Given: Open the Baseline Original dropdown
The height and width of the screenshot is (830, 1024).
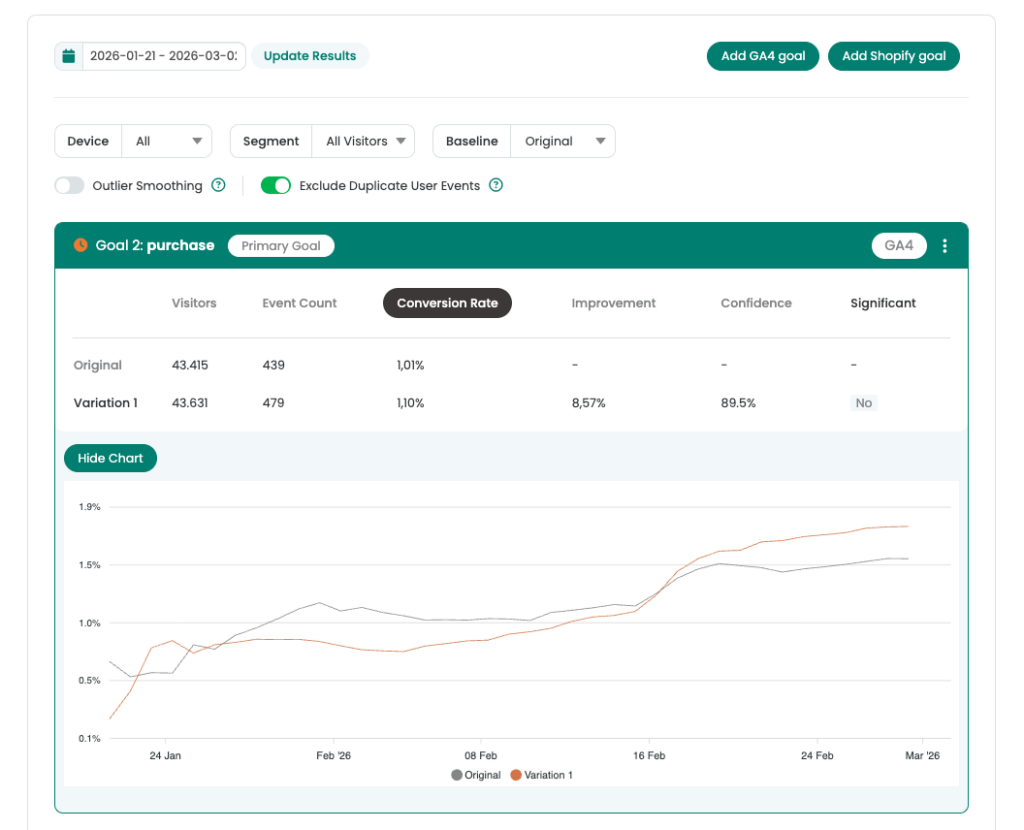Looking at the screenshot, I should (562, 141).
